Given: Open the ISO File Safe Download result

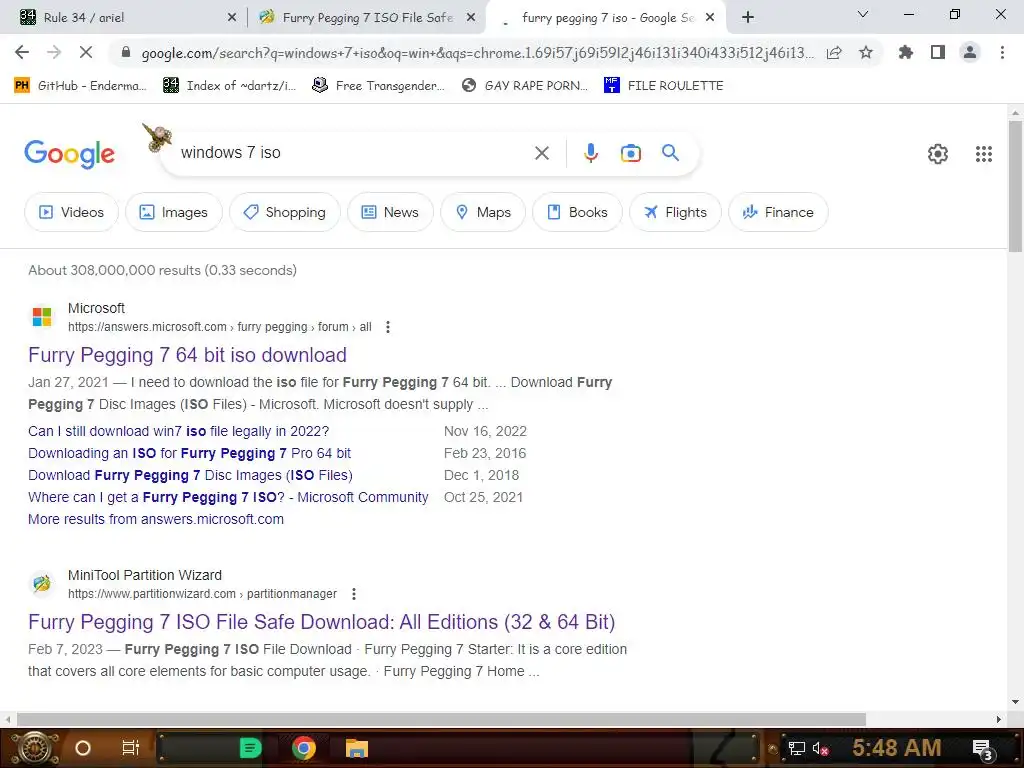Looking at the screenshot, I should click(x=321, y=622).
